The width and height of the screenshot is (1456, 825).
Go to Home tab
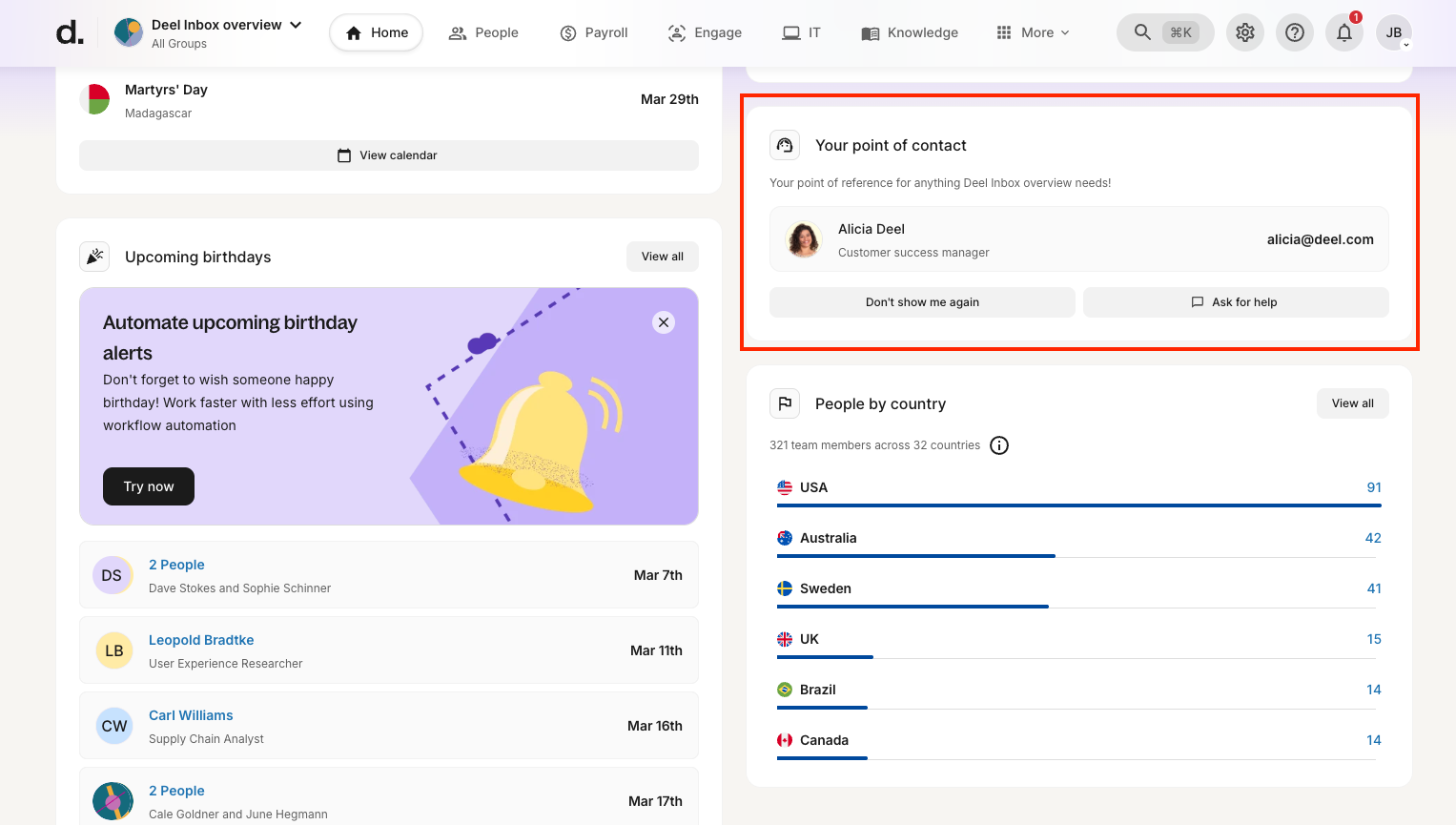click(x=377, y=32)
